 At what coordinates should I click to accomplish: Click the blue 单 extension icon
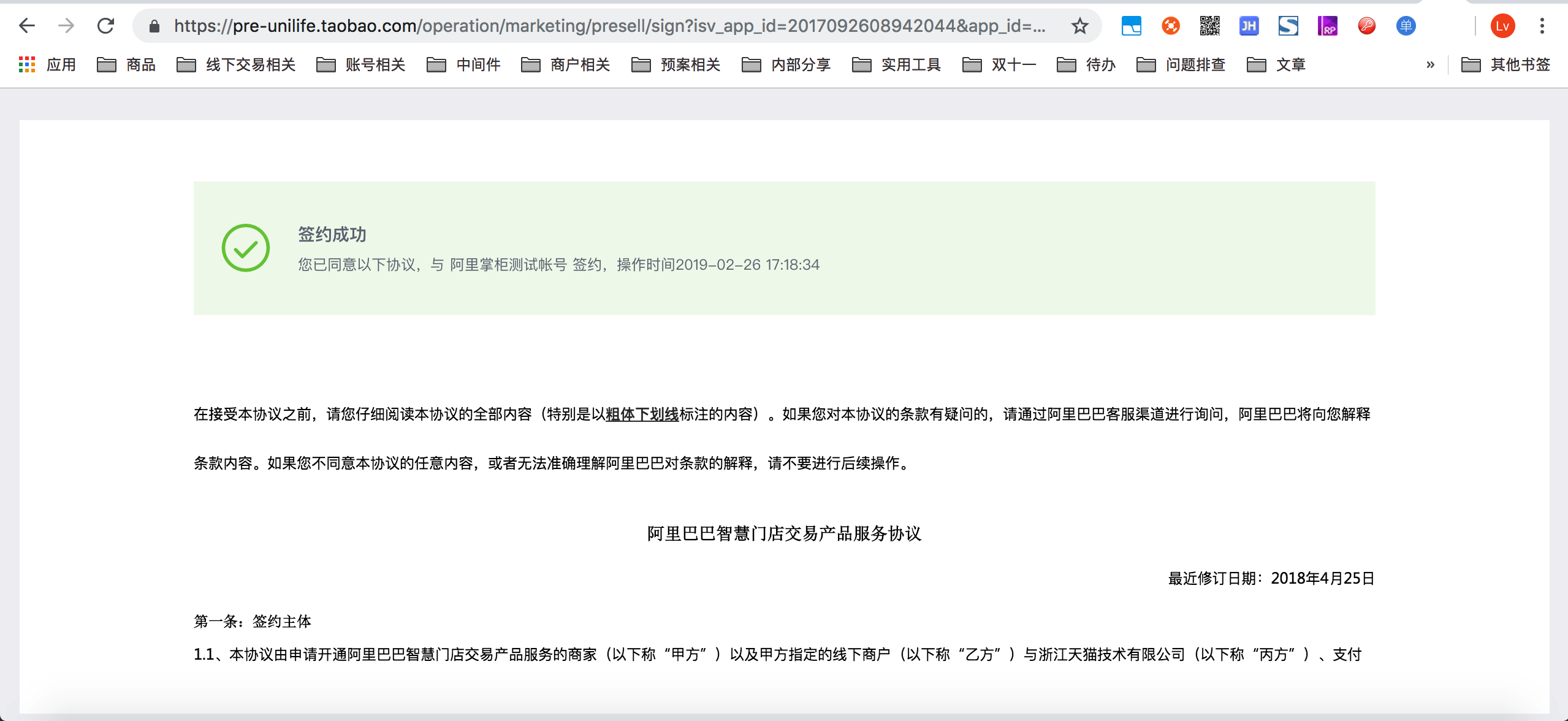(1406, 26)
